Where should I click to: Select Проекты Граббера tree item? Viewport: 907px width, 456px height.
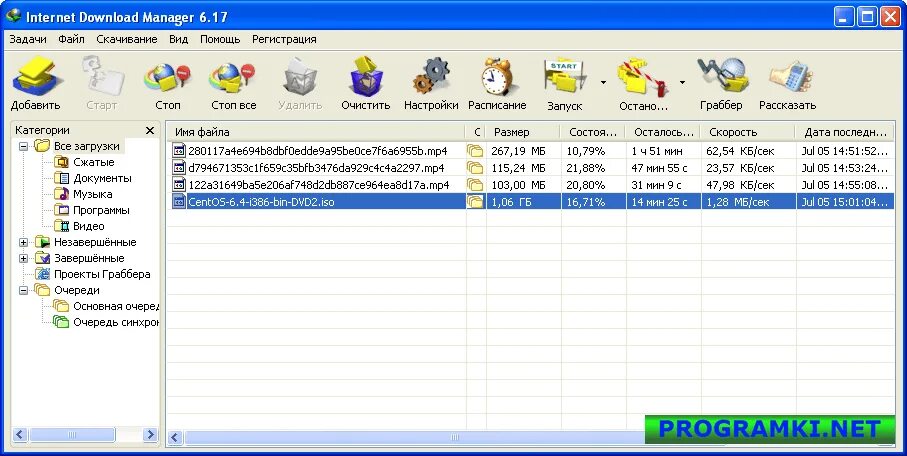tap(102, 274)
